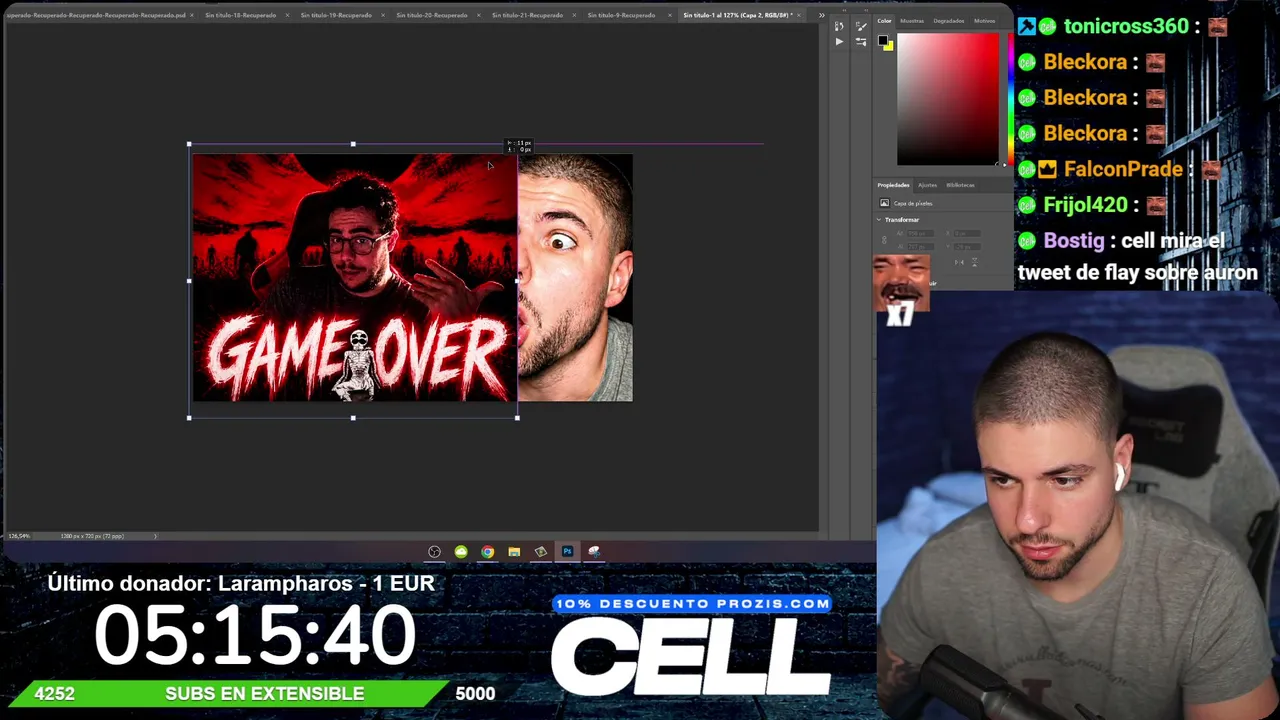Click the X position input field
Image resolution: width=1280 pixels, height=720 pixels.
pos(968,234)
